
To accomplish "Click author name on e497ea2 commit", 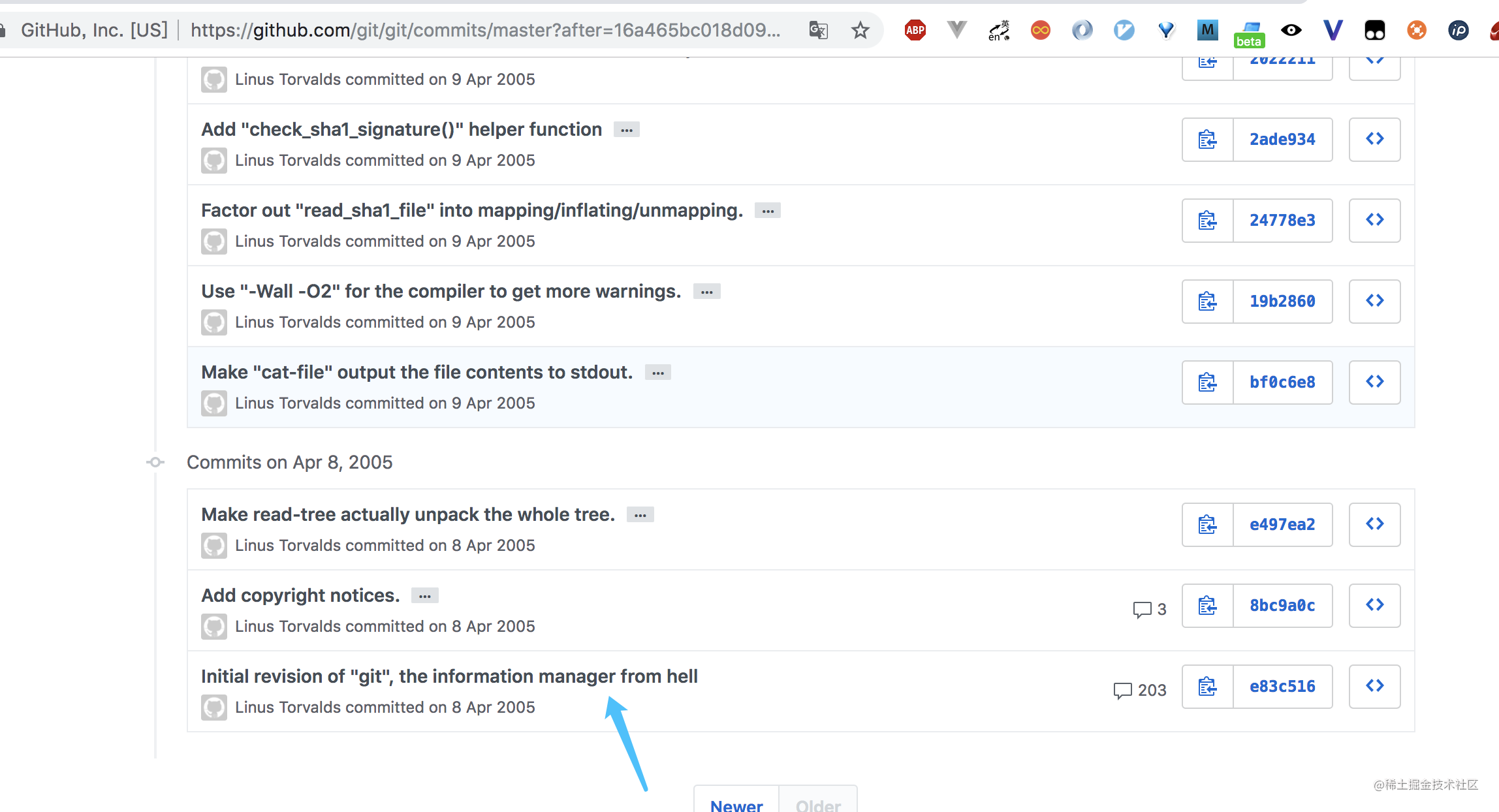I will pyautogui.click(x=288, y=546).
